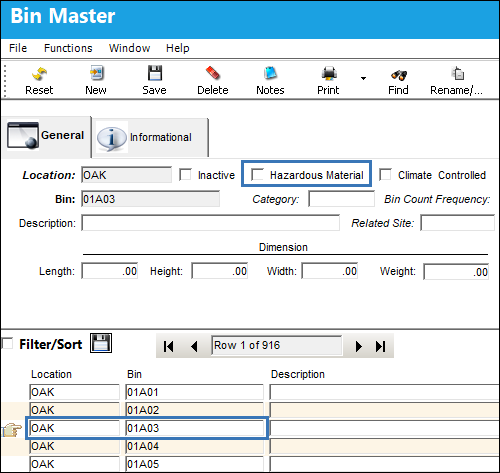500x473 pixels.
Task: Click Location cell in the 01A04 row
Action: (x=74, y=446)
